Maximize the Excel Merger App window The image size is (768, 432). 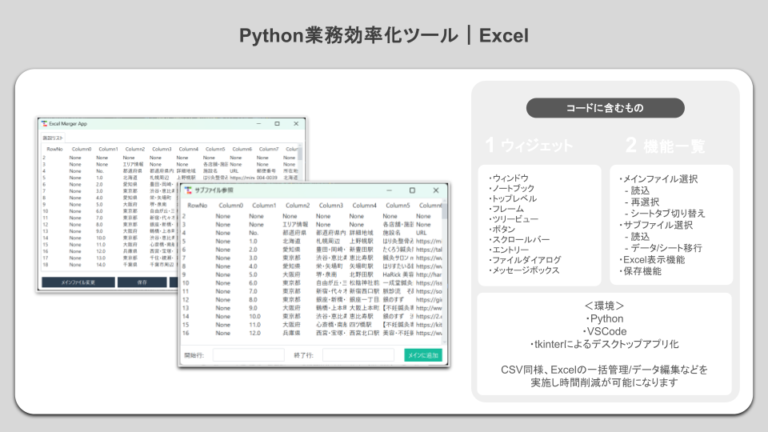tap(277, 123)
